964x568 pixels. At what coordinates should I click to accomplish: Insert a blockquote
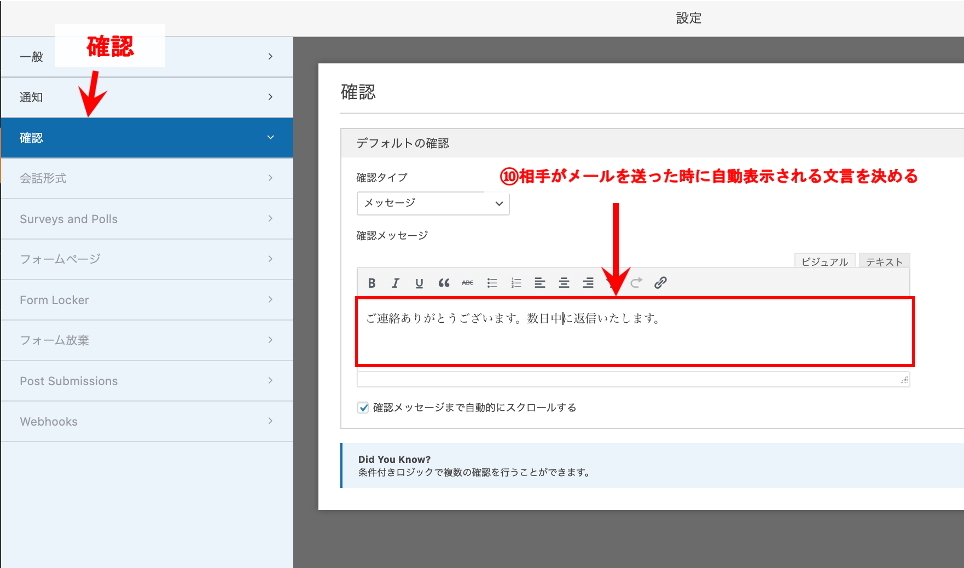443,283
